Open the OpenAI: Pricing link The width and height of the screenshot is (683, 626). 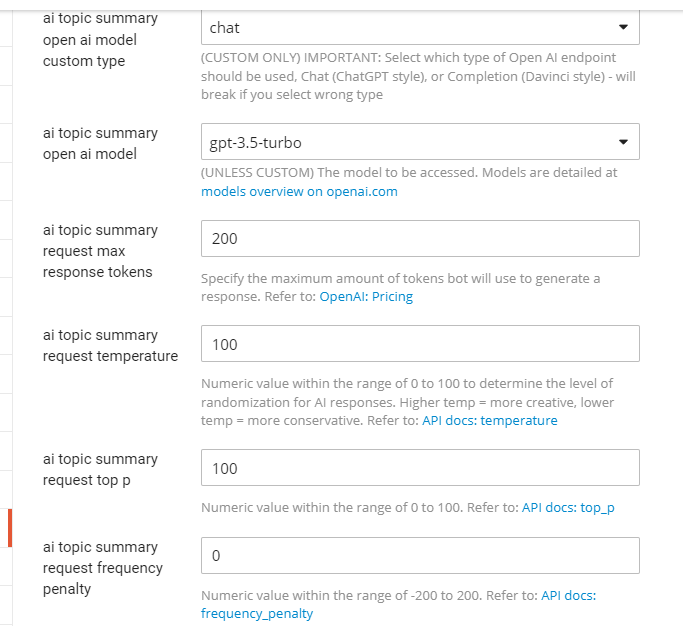coord(366,297)
